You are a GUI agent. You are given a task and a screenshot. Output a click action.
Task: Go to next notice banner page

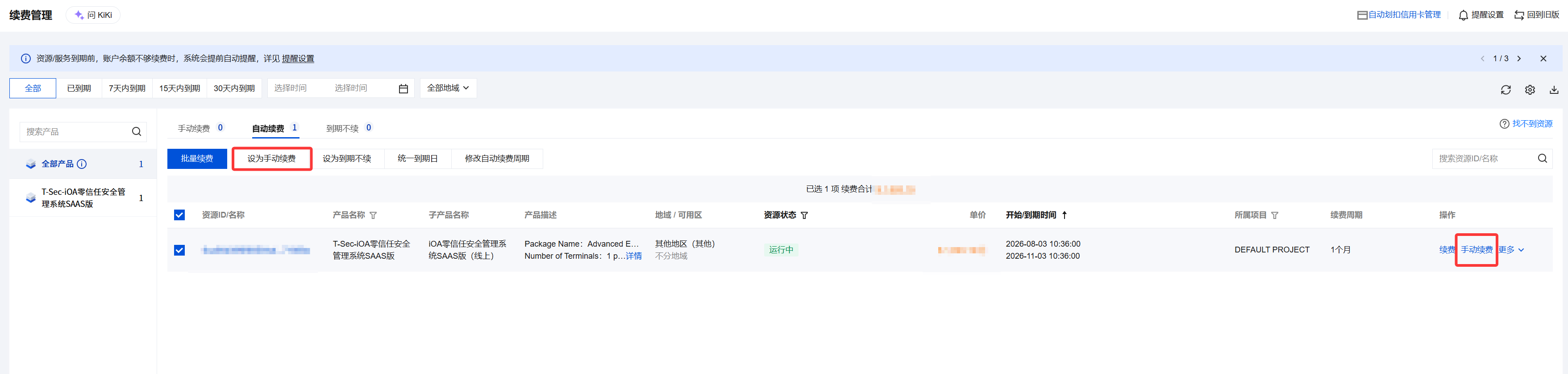(x=1519, y=59)
